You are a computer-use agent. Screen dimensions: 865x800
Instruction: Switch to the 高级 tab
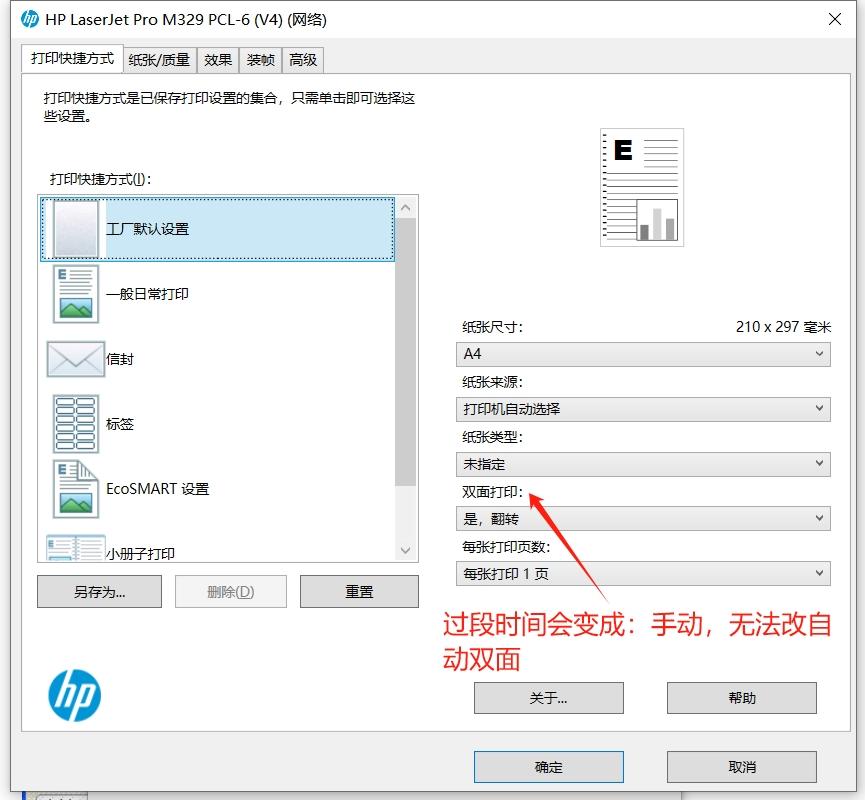[x=302, y=60]
